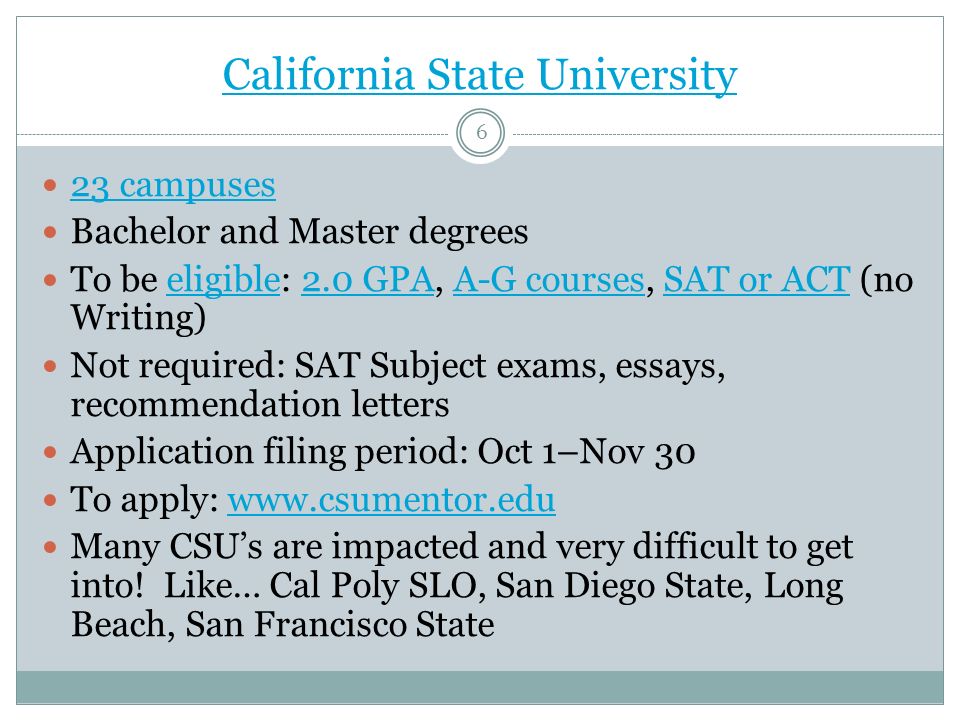Visit the www.csumentor.edu link

tap(391, 500)
